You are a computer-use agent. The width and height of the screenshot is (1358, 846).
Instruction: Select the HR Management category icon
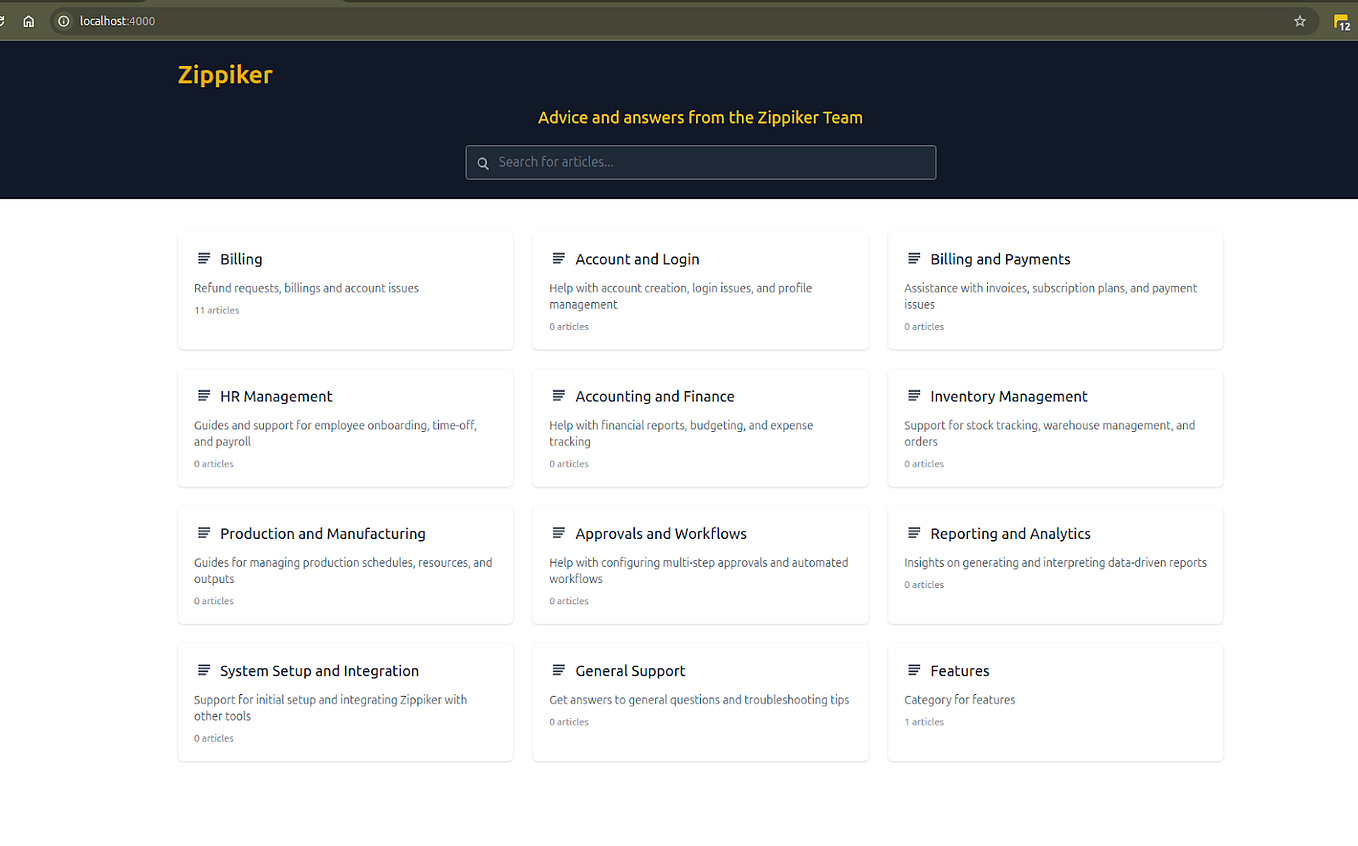(x=203, y=395)
